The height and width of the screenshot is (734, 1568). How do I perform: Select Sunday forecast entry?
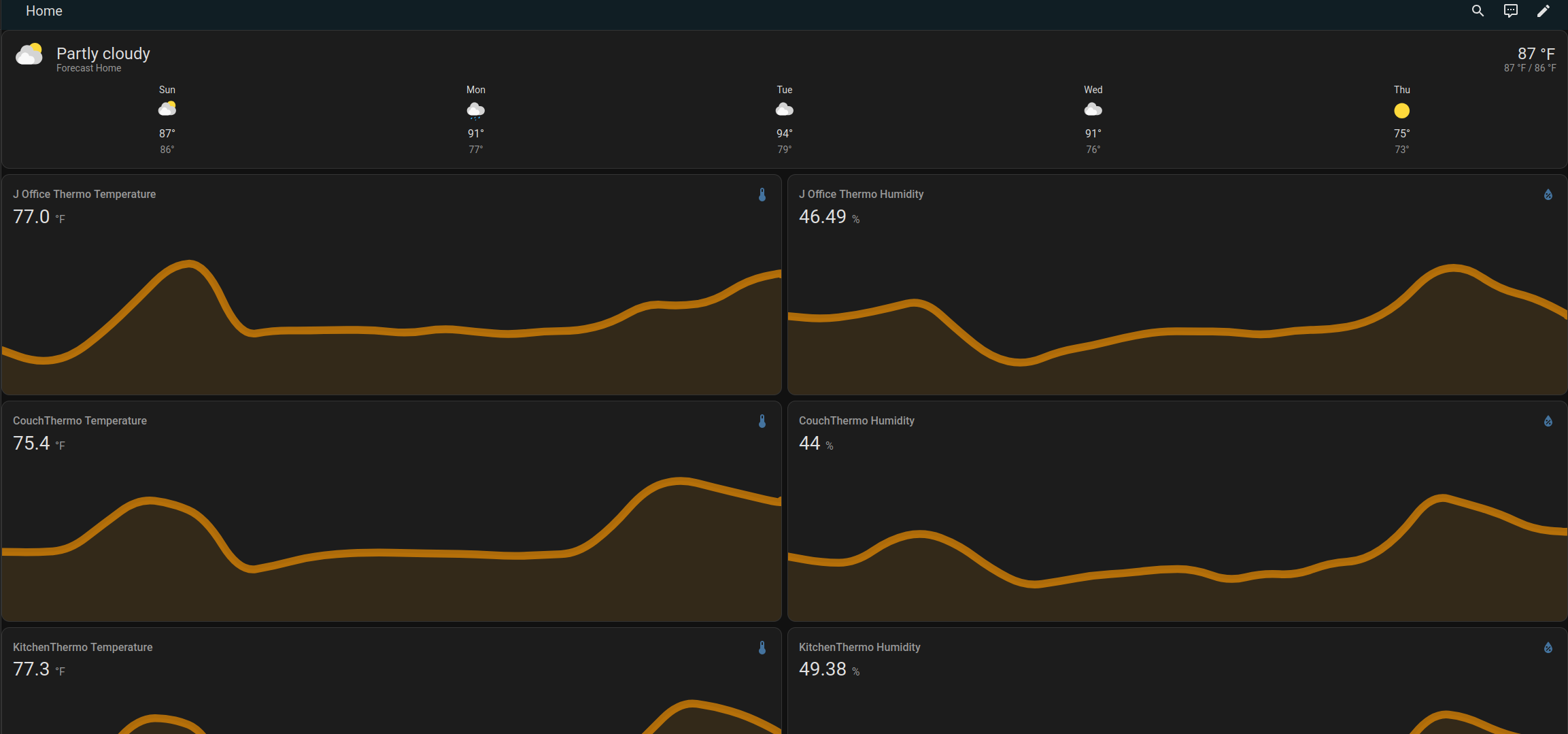click(167, 119)
